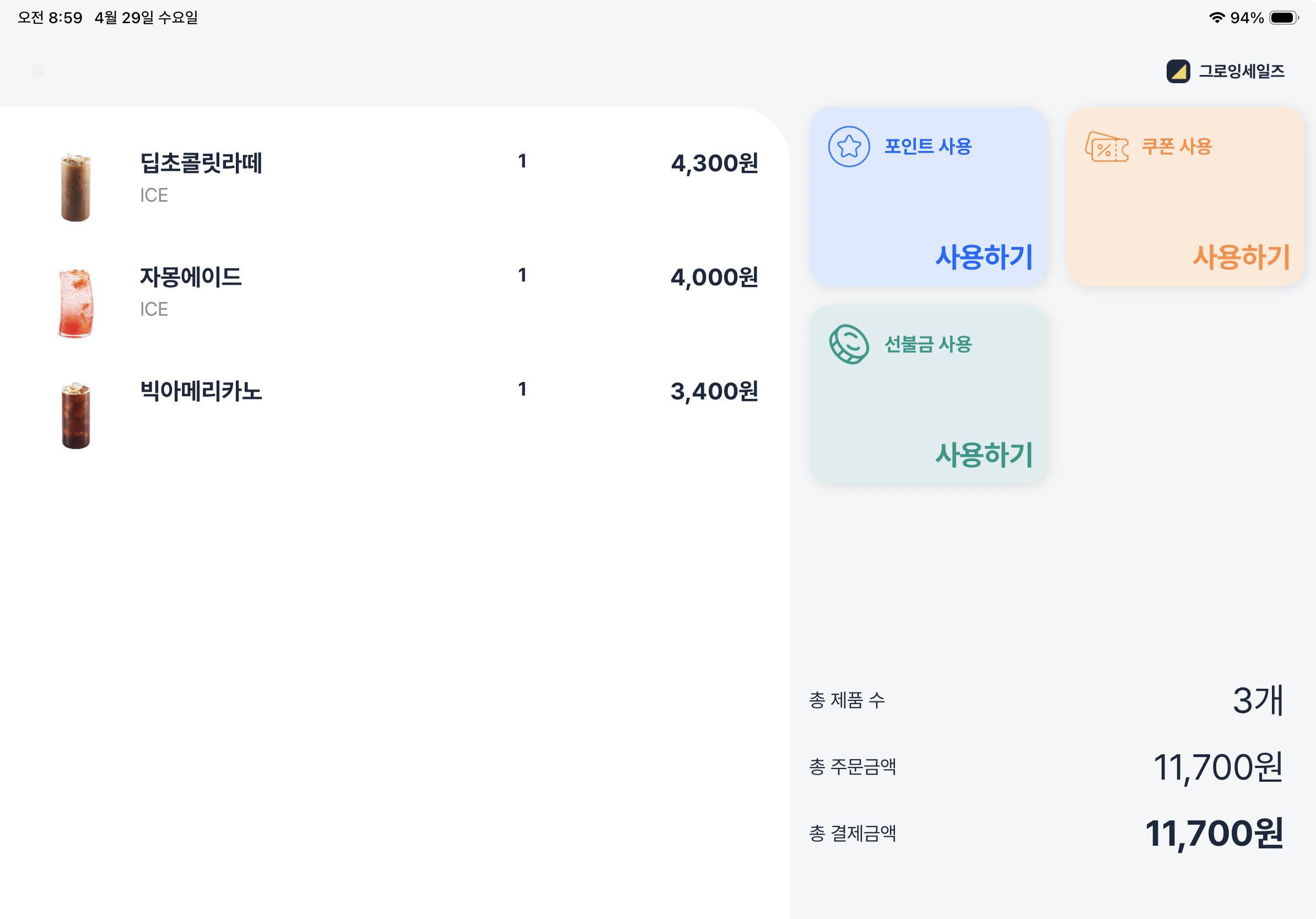The image size is (1316, 919).
Task: Tap the faint circle at top left
Action: coord(37,71)
